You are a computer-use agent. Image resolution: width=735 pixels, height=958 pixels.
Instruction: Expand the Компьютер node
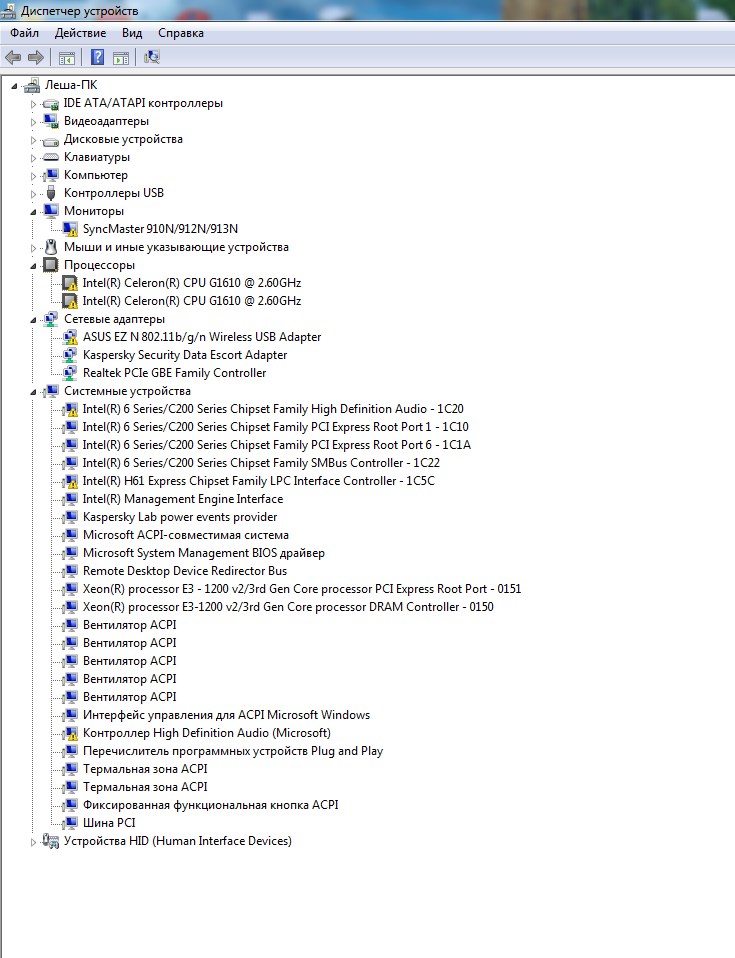[x=34, y=177]
